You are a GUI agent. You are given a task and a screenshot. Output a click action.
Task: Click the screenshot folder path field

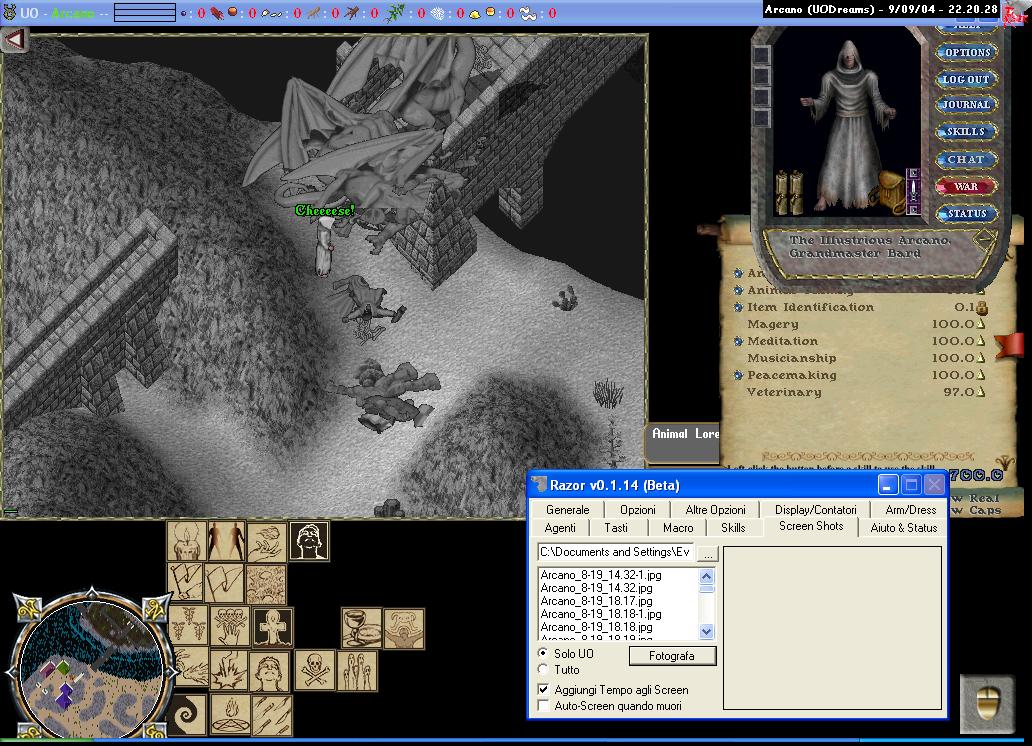(x=616, y=552)
